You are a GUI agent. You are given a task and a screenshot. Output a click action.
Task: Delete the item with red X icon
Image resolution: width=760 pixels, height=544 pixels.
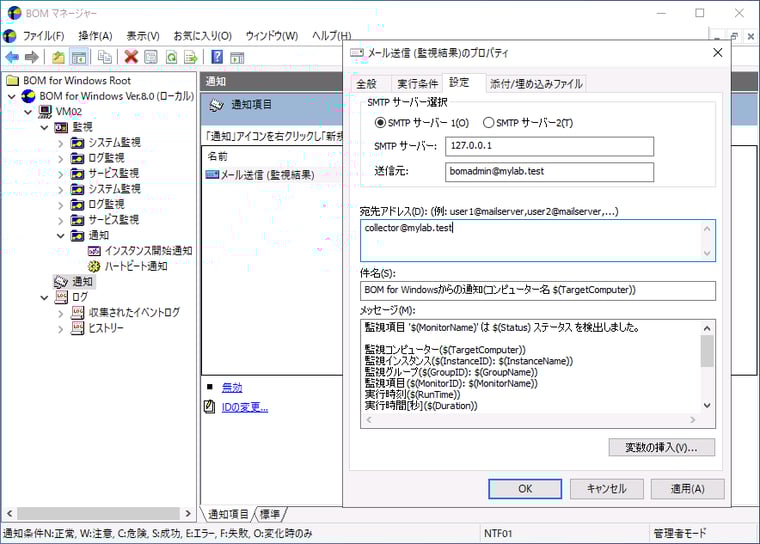point(131,57)
